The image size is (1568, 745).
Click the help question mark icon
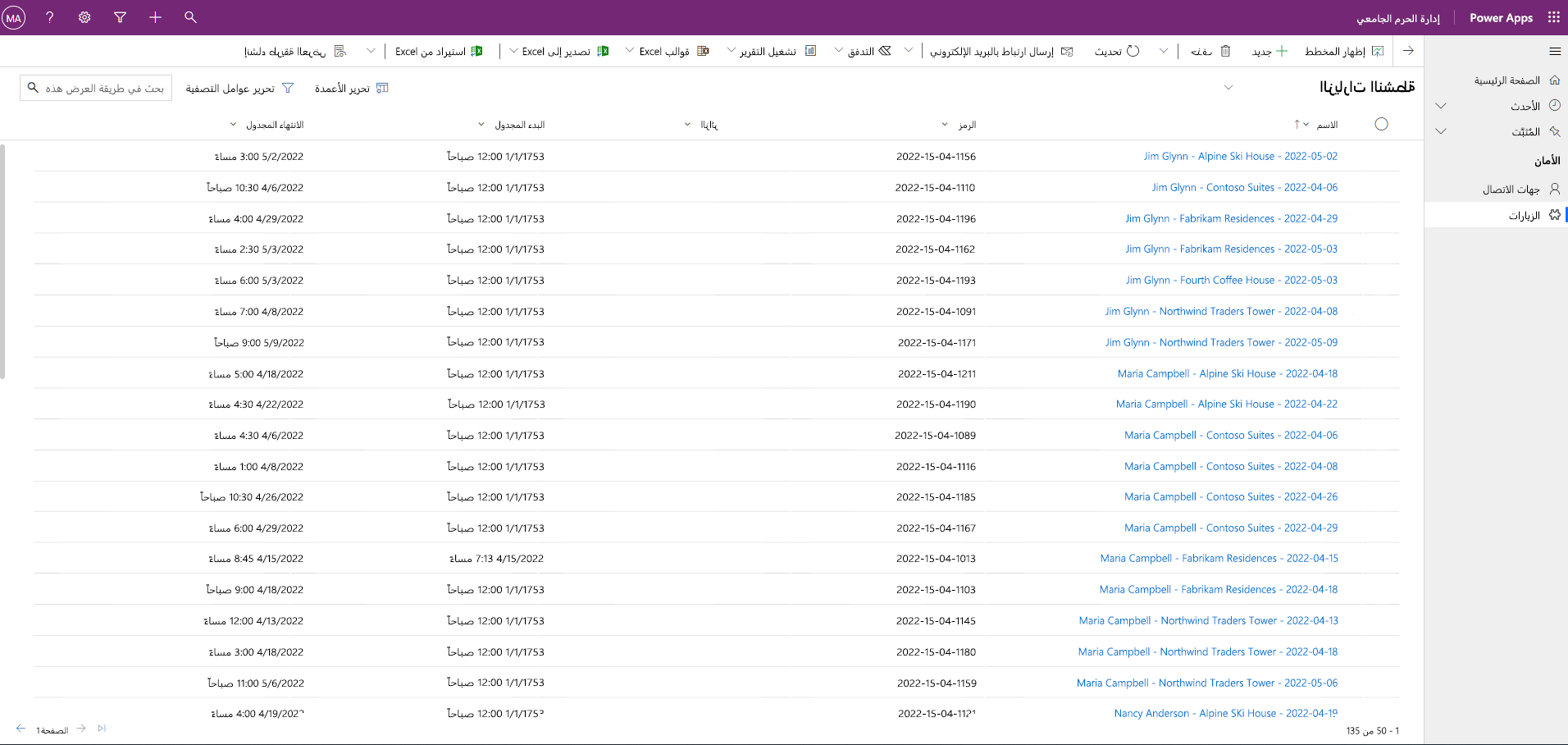coord(49,17)
